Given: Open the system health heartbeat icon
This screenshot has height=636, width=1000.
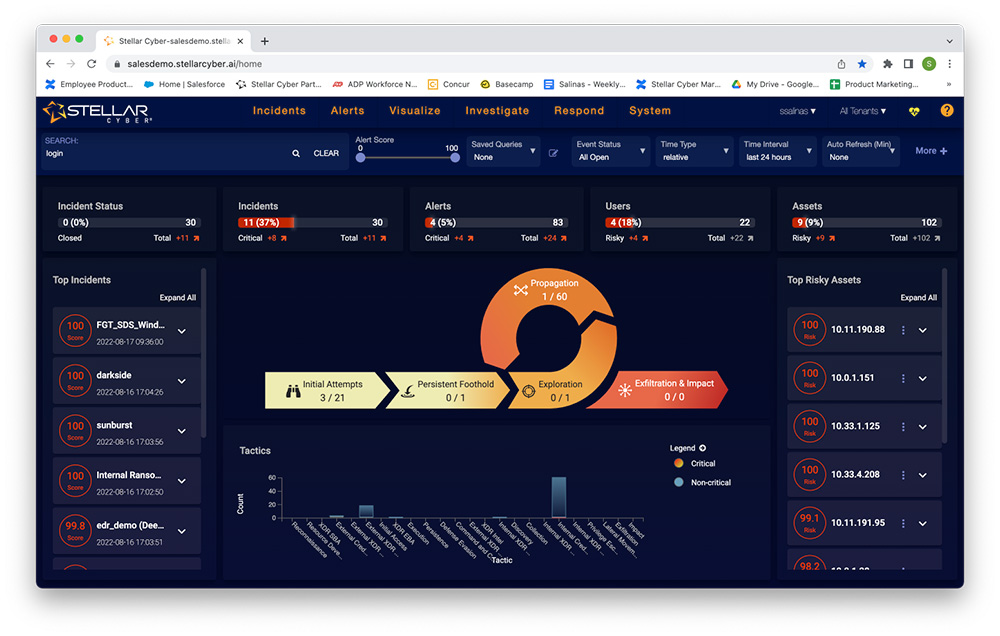Looking at the screenshot, I should [x=914, y=111].
